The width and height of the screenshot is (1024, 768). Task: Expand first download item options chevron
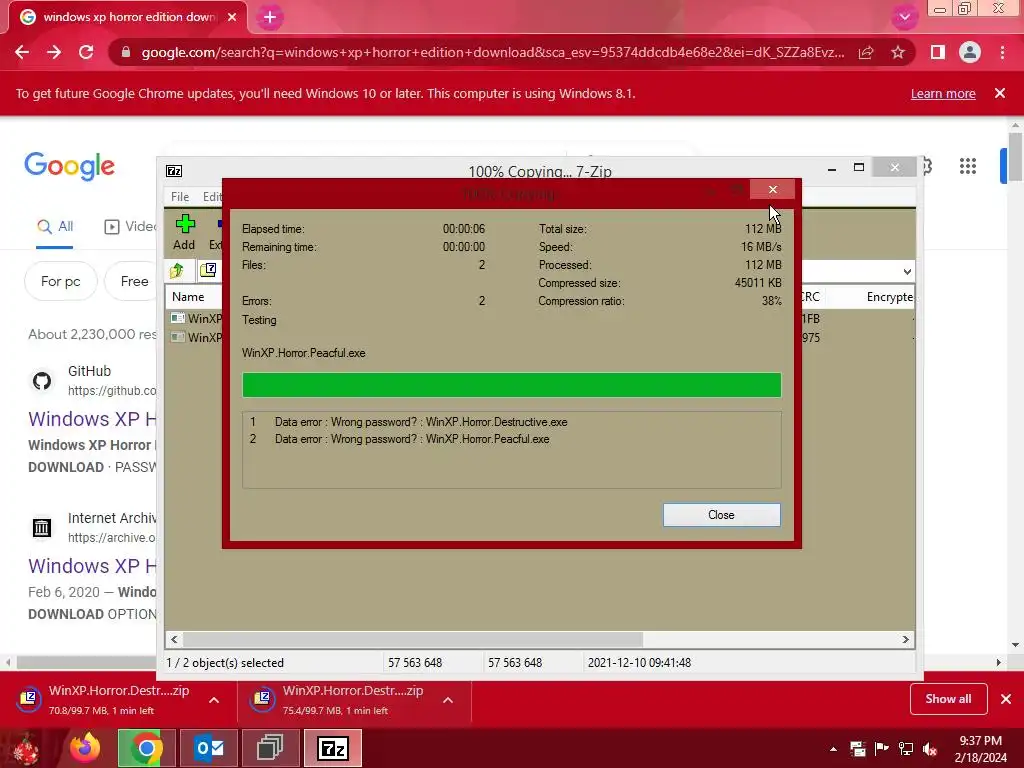click(x=214, y=700)
